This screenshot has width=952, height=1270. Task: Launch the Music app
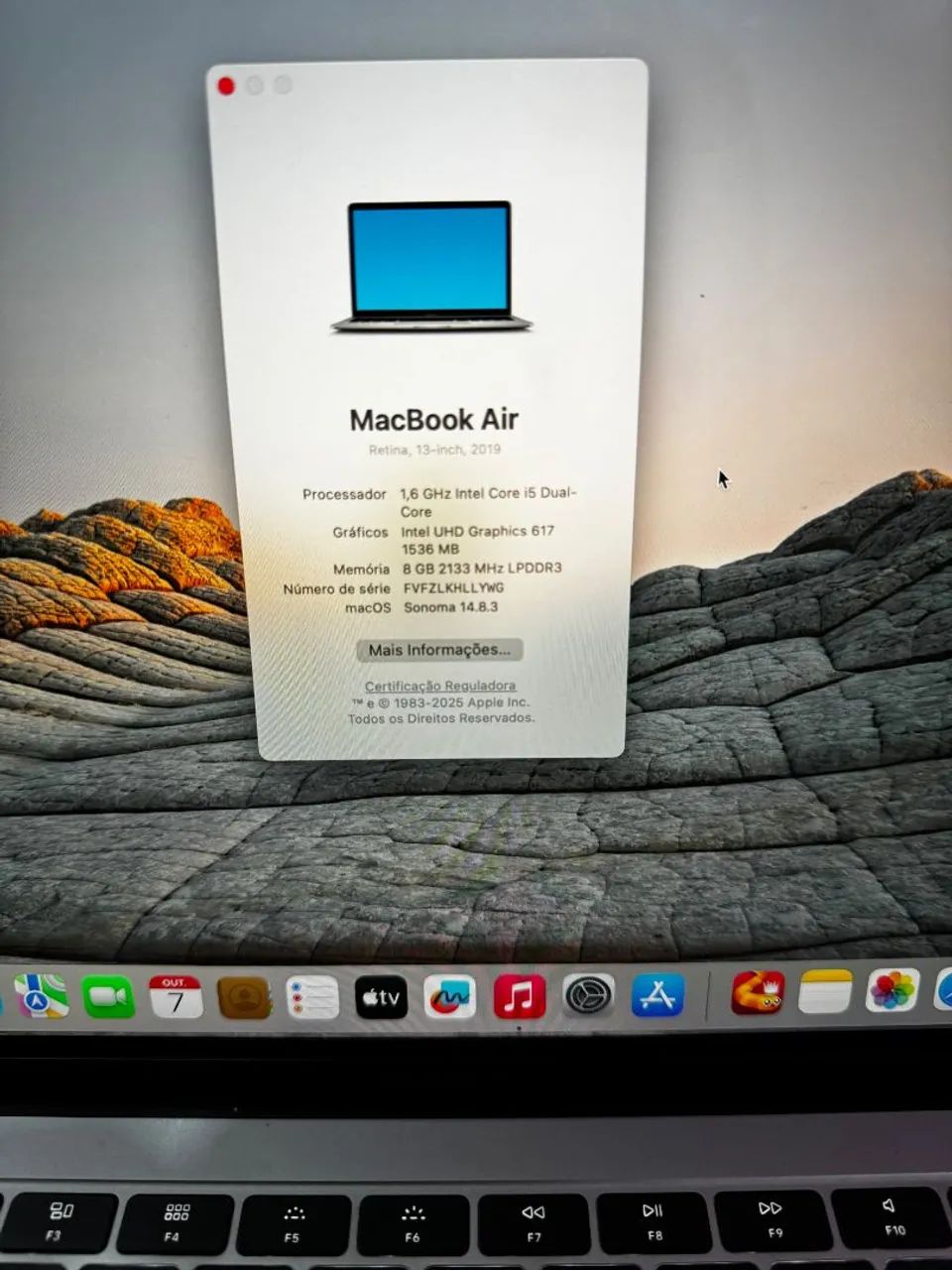[520, 996]
